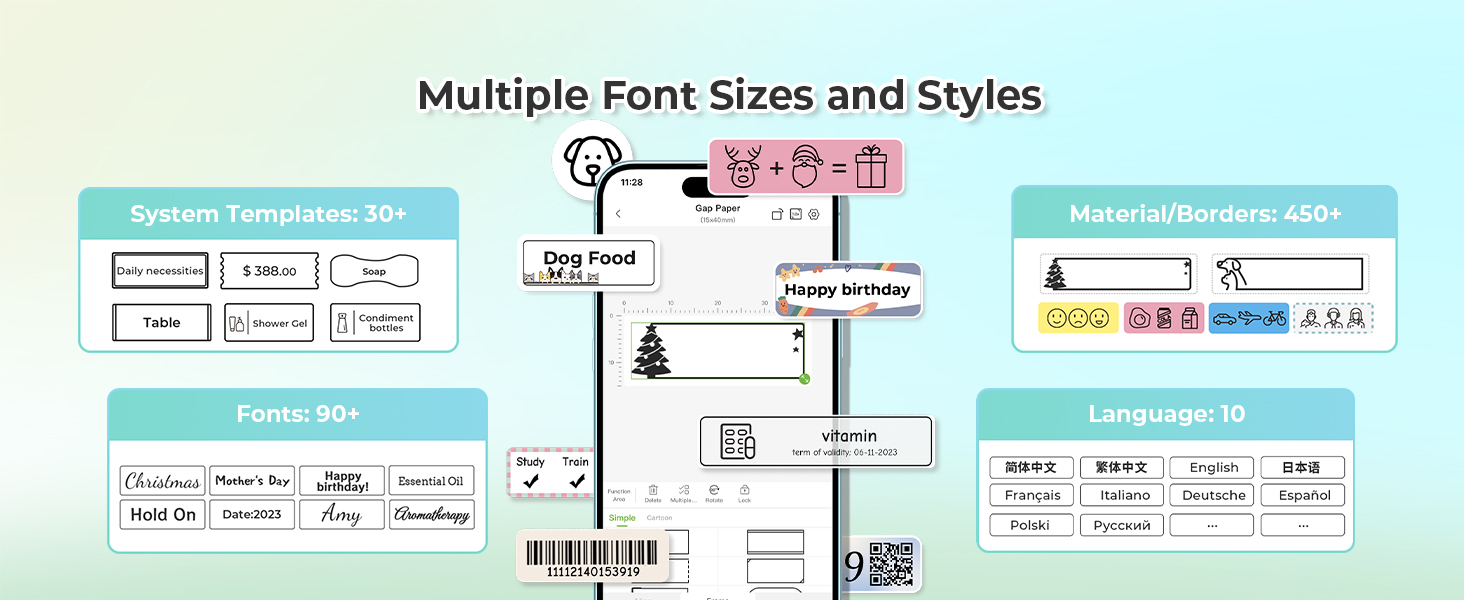Toggle the Lock icon in the phone toolbar
The image size is (1464, 600).
(x=745, y=490)
